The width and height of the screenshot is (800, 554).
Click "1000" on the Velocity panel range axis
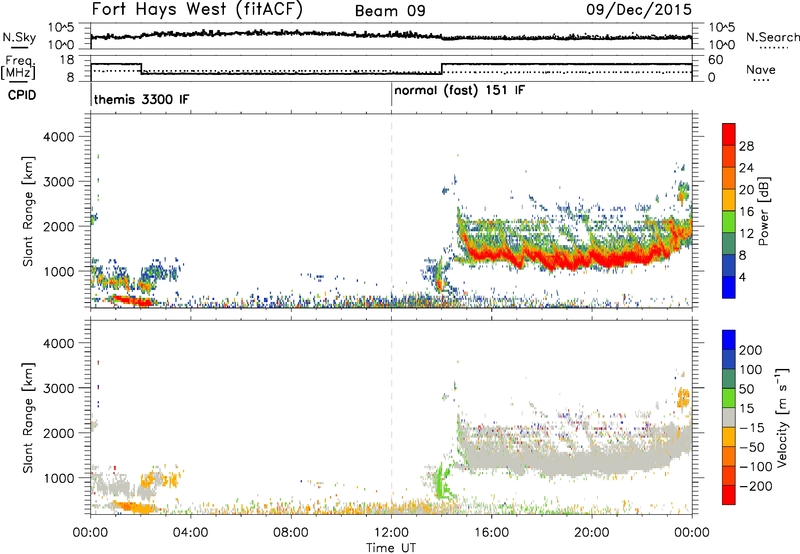[58, 478]
